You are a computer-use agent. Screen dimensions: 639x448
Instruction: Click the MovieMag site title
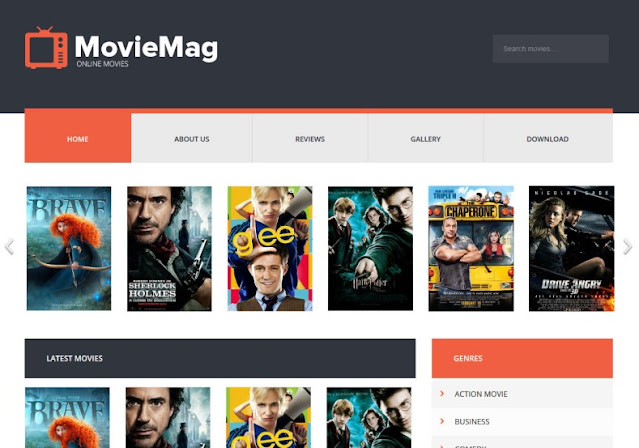point(146,48)
